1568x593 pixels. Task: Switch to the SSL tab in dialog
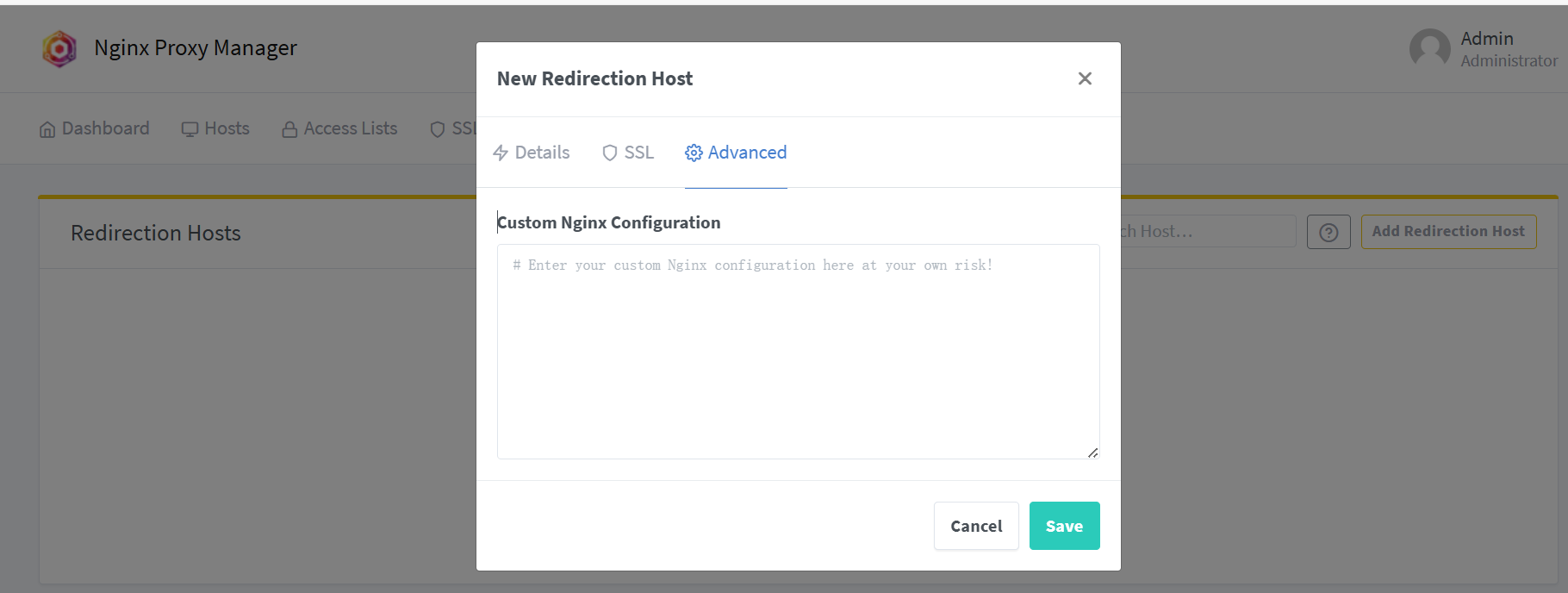point(628,153)
